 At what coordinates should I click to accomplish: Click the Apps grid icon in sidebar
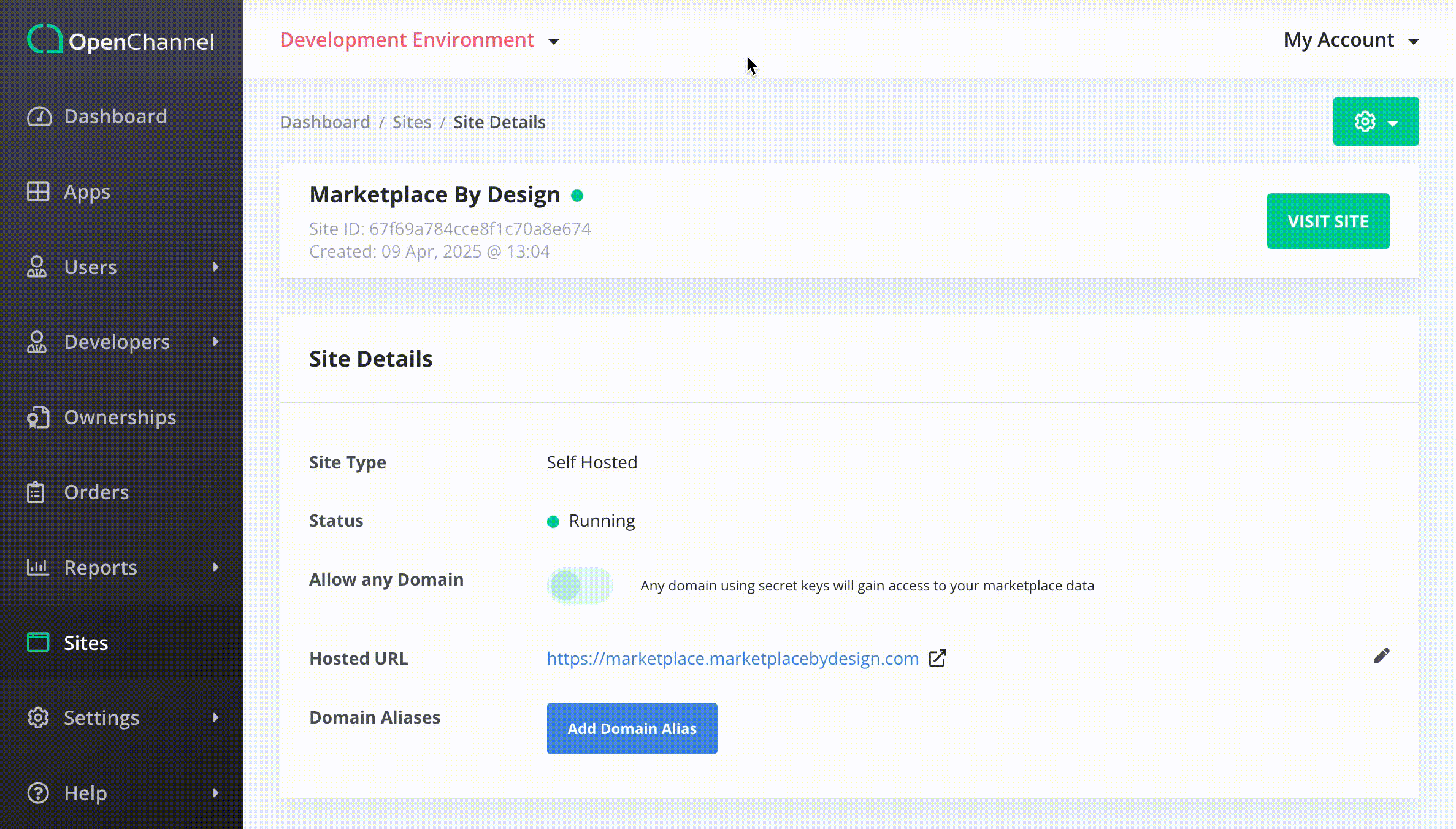[38, 192]
